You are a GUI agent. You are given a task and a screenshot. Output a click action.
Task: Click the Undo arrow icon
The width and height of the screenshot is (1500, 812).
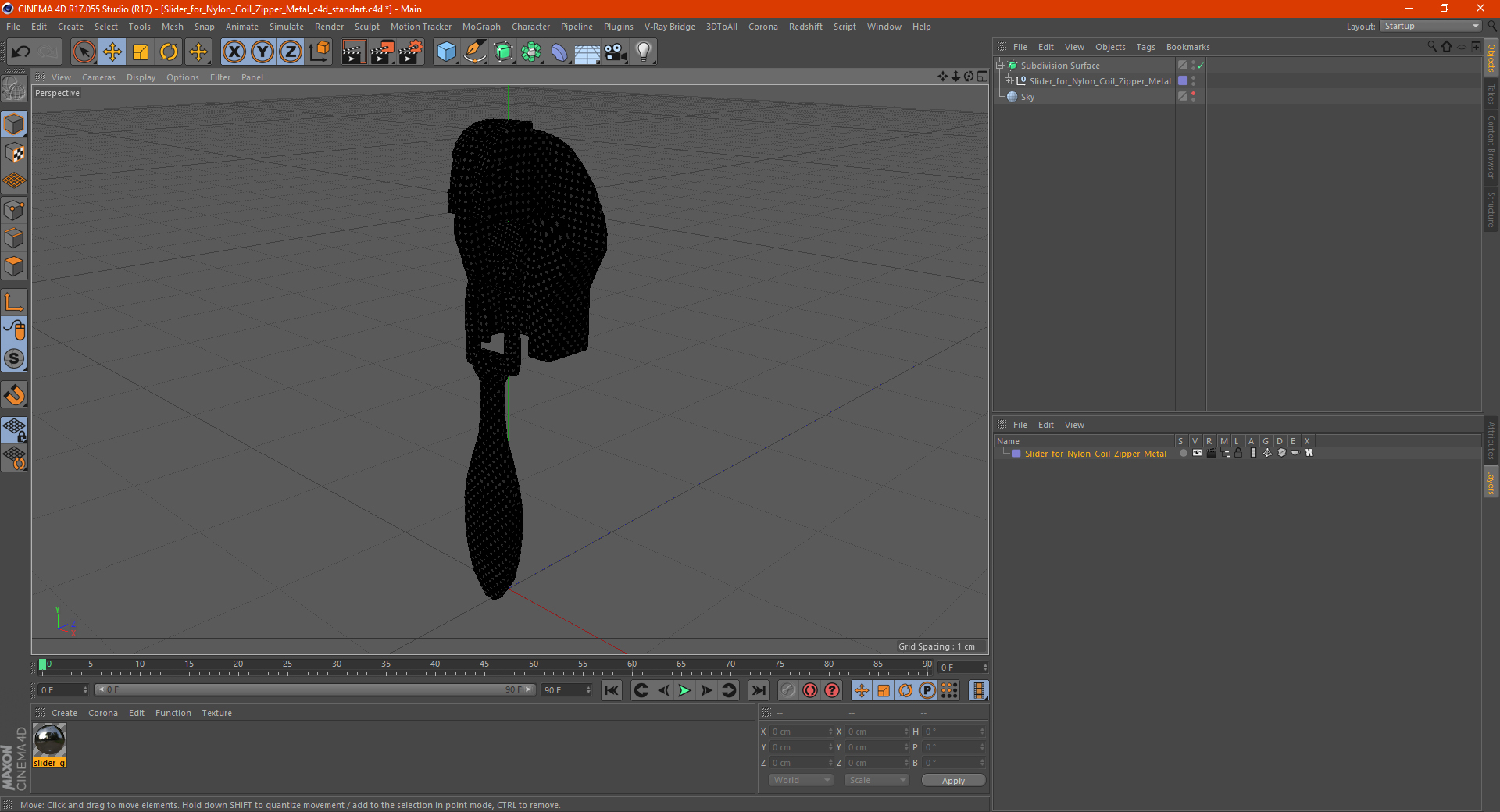pos(20,52)
